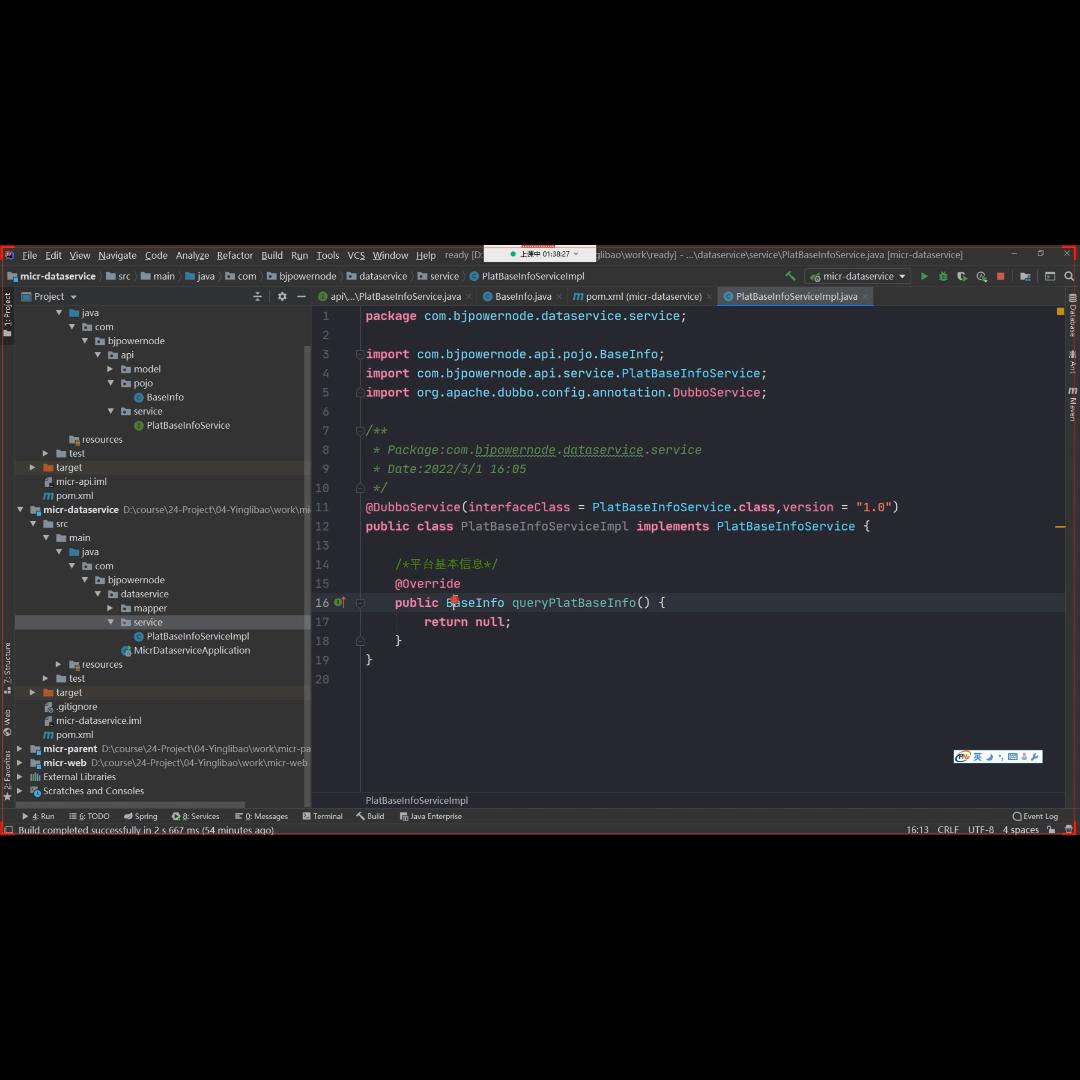Switch to the BaseInfo.java editor tab
1080x1080 pixels.
[523, 297]
